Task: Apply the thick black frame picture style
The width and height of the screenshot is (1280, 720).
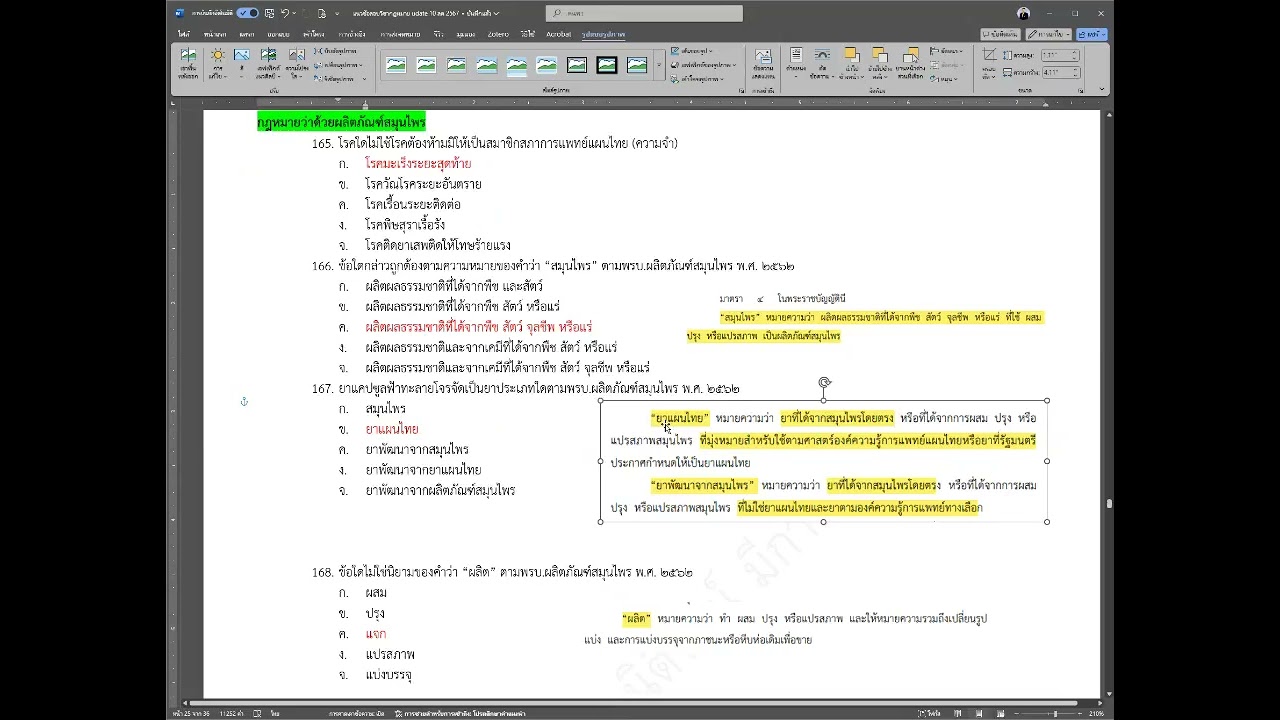Action: click(607, 65)
